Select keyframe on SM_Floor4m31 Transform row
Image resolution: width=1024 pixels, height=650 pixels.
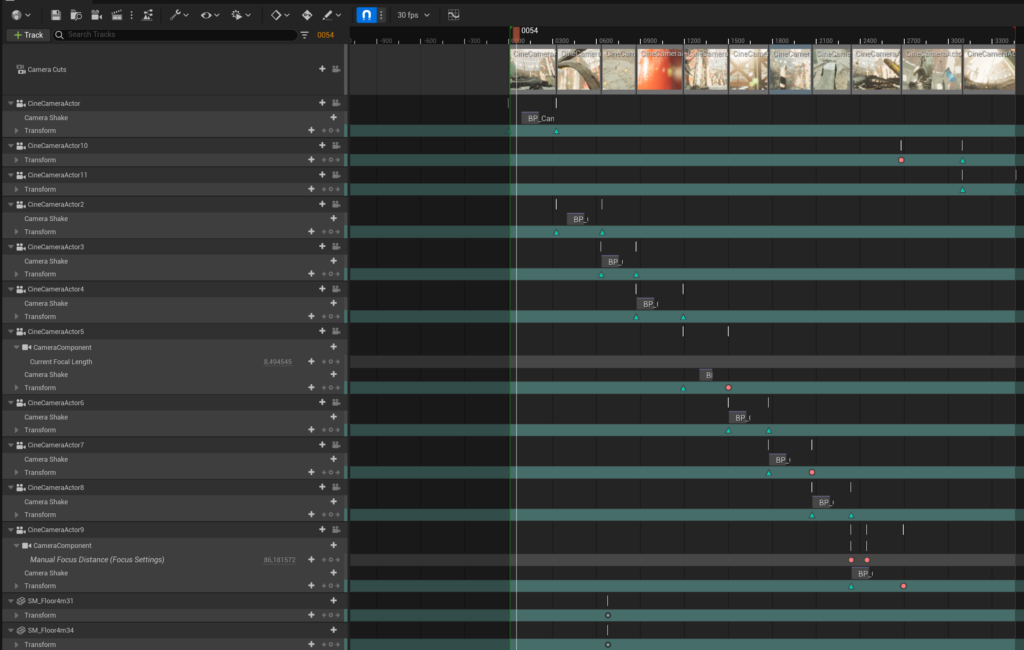pyautogui.click(x=608, y=615)
